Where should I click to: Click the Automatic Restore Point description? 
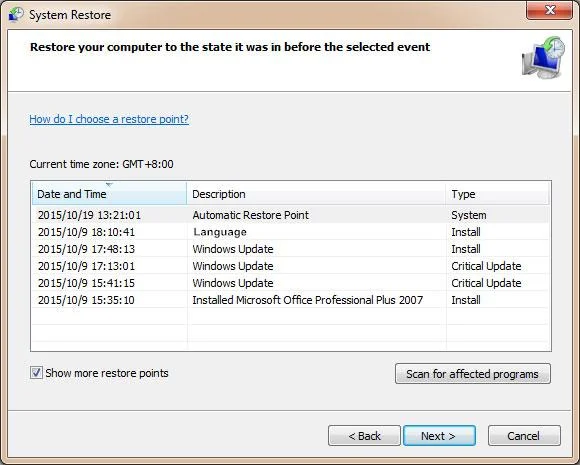(250, 215)
